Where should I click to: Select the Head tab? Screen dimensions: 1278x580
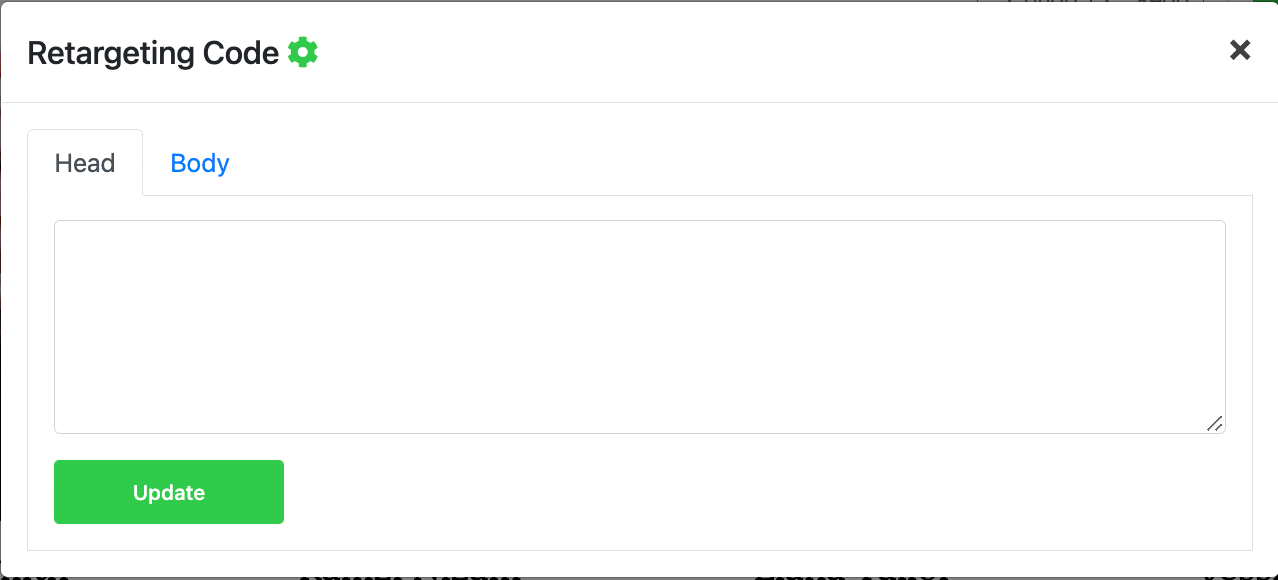pos(85,163)
